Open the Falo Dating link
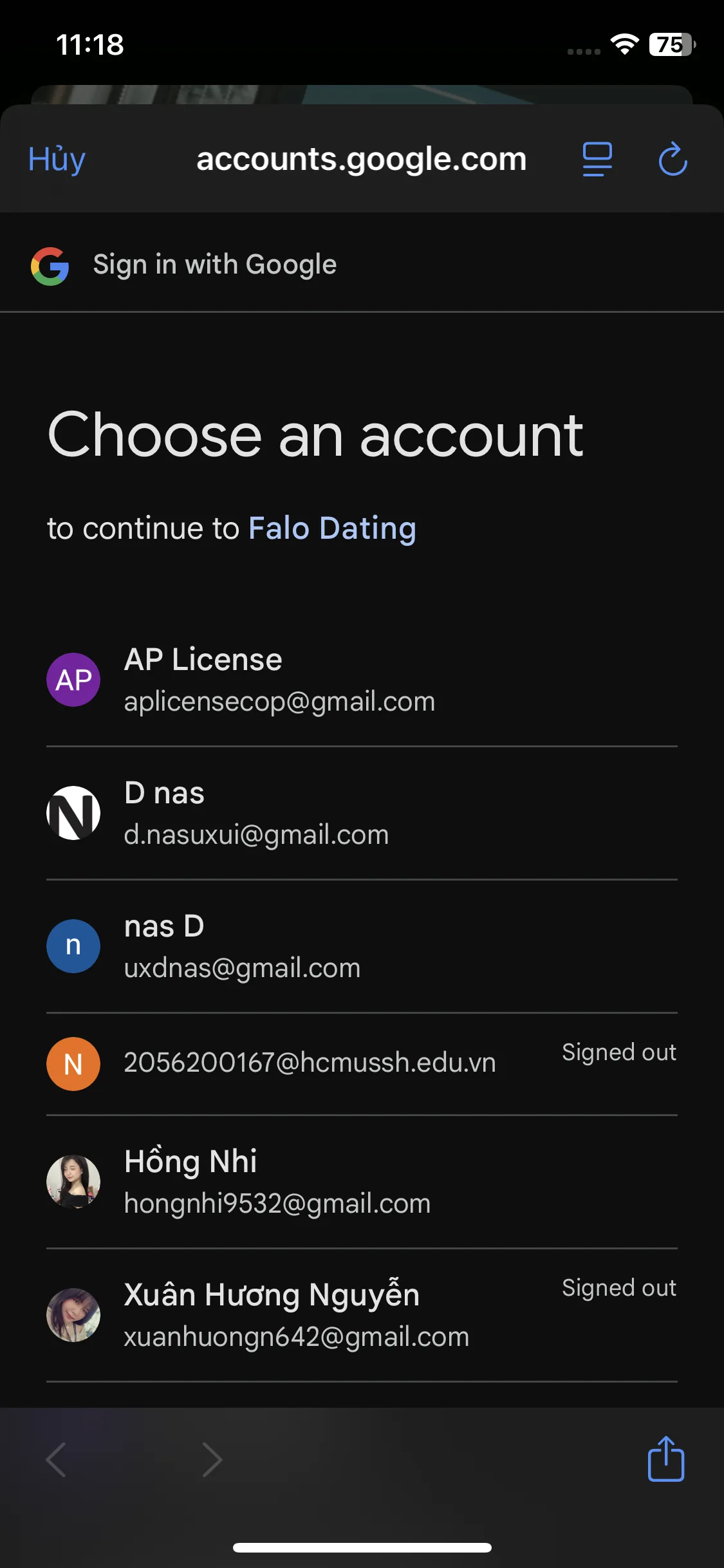Viewport: 724px width, 1568px height. tap(332, 528)
